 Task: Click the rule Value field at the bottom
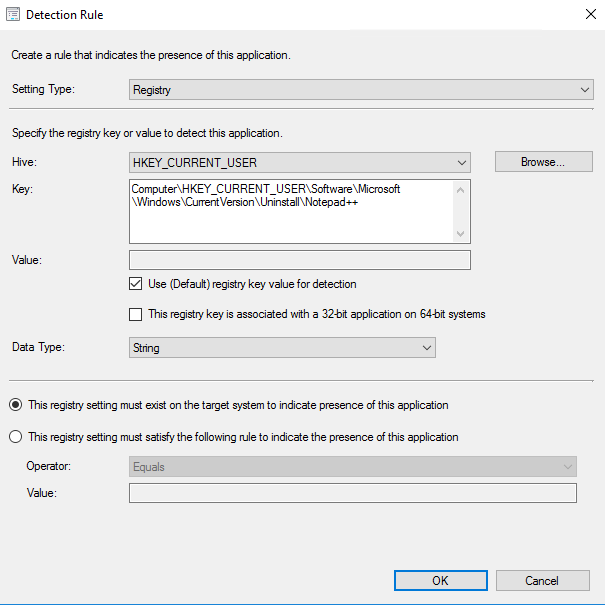353,493
